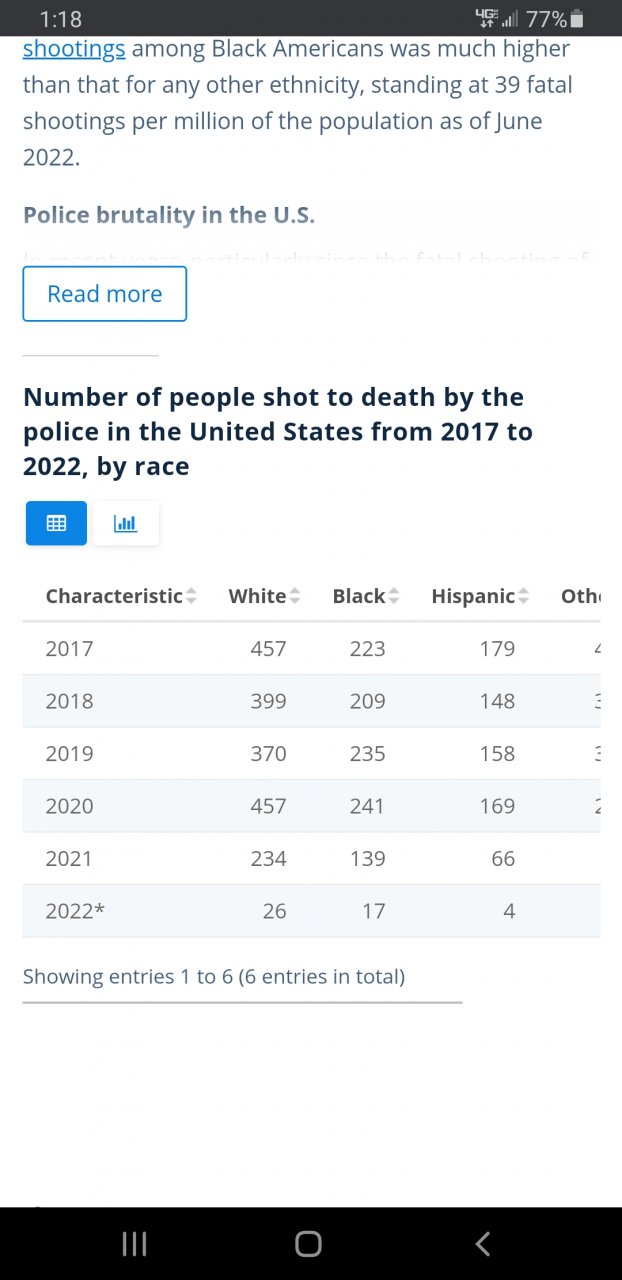Click the Police brutality in the U.S. heading
The width and height of the screenshot is (622, 1280).
[x=169, y=215]
